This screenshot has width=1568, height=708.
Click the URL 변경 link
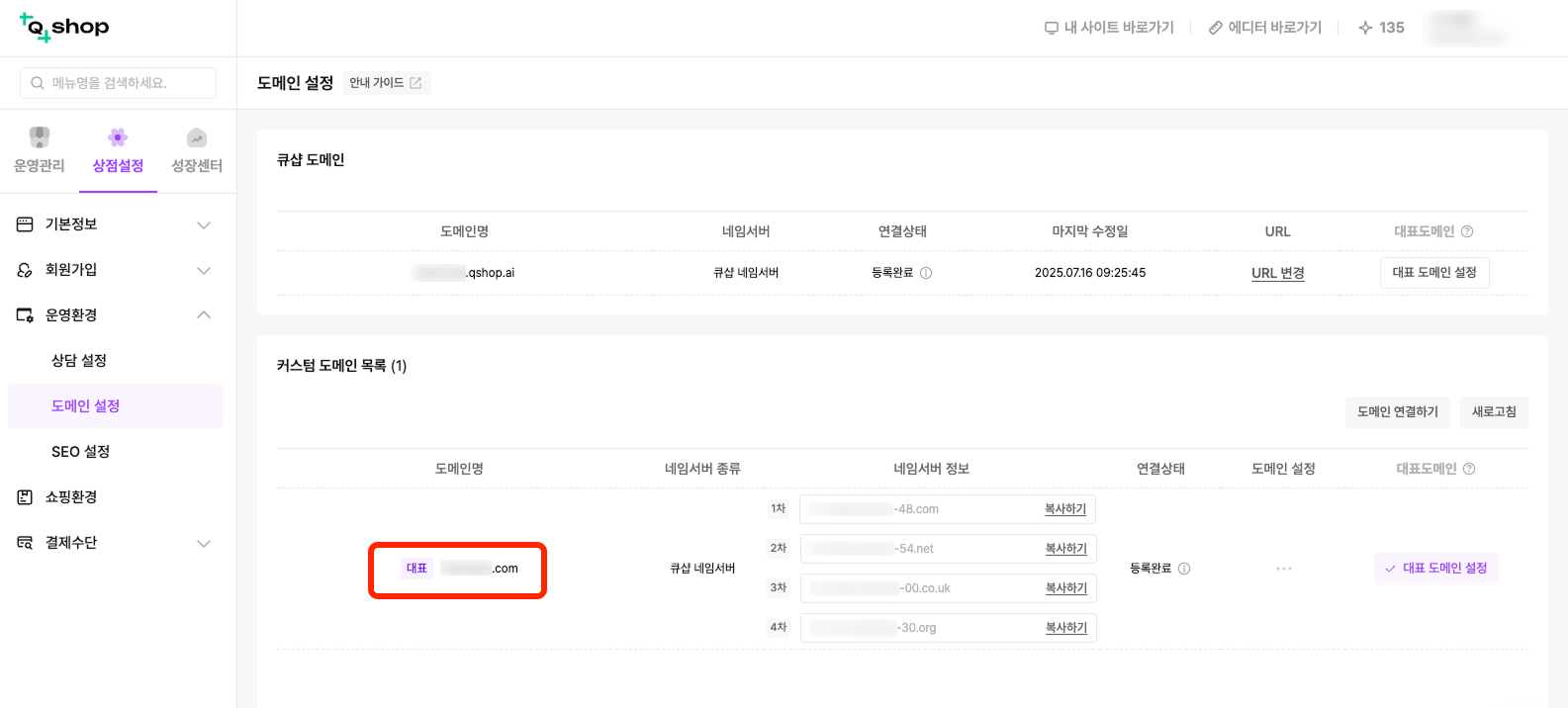click(x=1277, y=273)
